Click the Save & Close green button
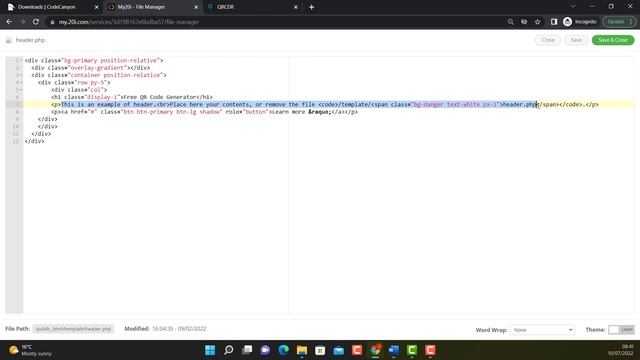 [x=613, y=40]
